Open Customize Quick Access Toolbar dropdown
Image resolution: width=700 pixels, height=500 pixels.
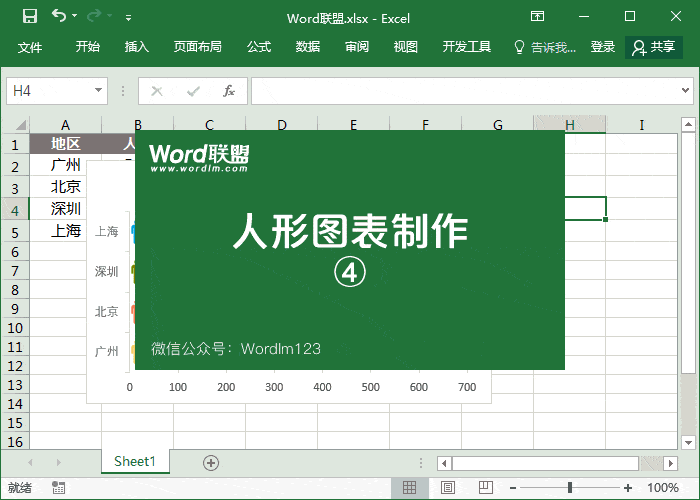[x=128, y=17]
